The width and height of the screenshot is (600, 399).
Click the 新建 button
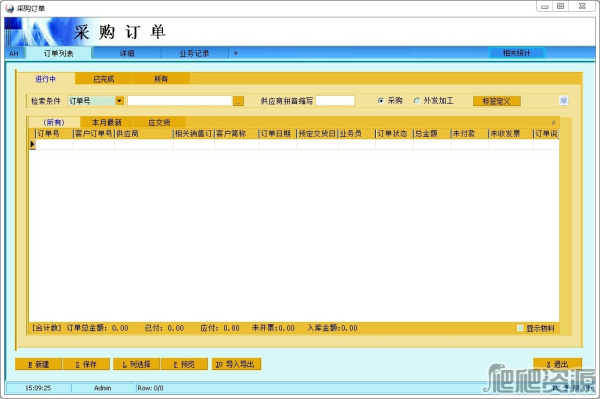click(x=38, y=364)
